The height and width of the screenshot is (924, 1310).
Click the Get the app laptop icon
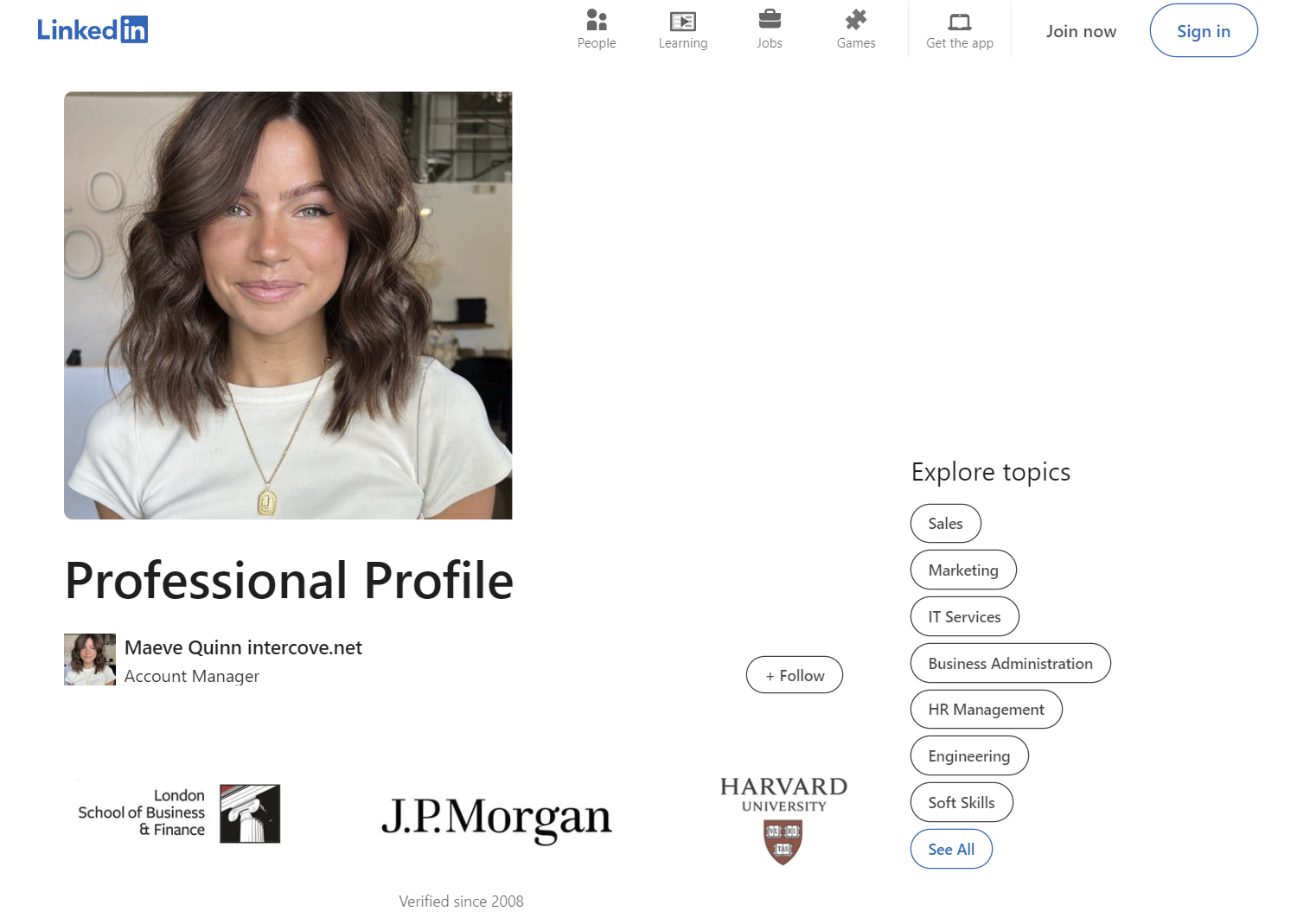[x=960, y=22]
